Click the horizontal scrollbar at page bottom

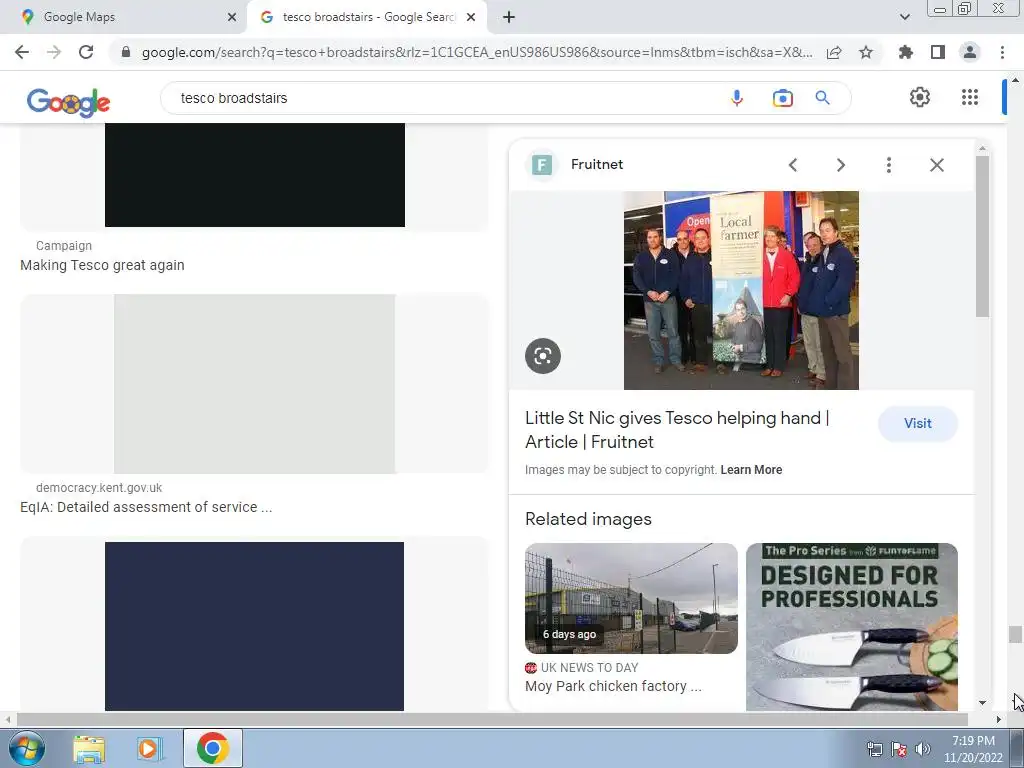click(x=491, y=720)
